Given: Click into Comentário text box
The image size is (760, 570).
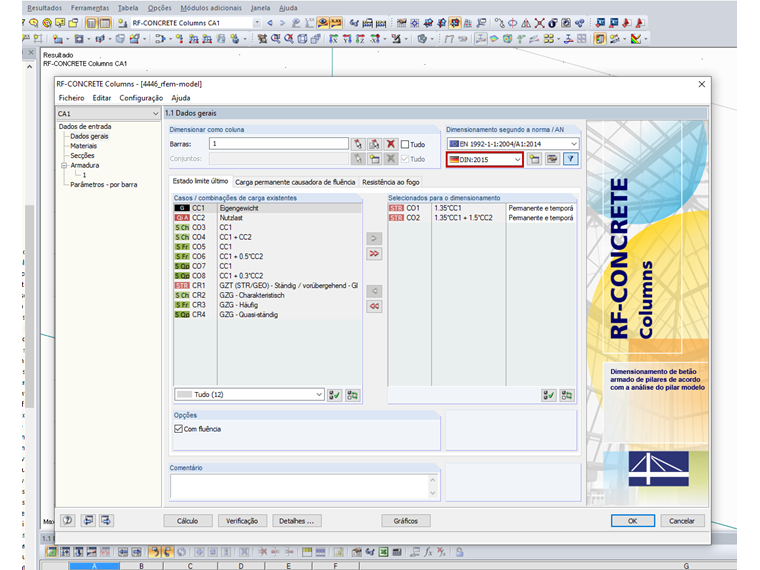Looking at the screenshot, I should click(299, 487).
